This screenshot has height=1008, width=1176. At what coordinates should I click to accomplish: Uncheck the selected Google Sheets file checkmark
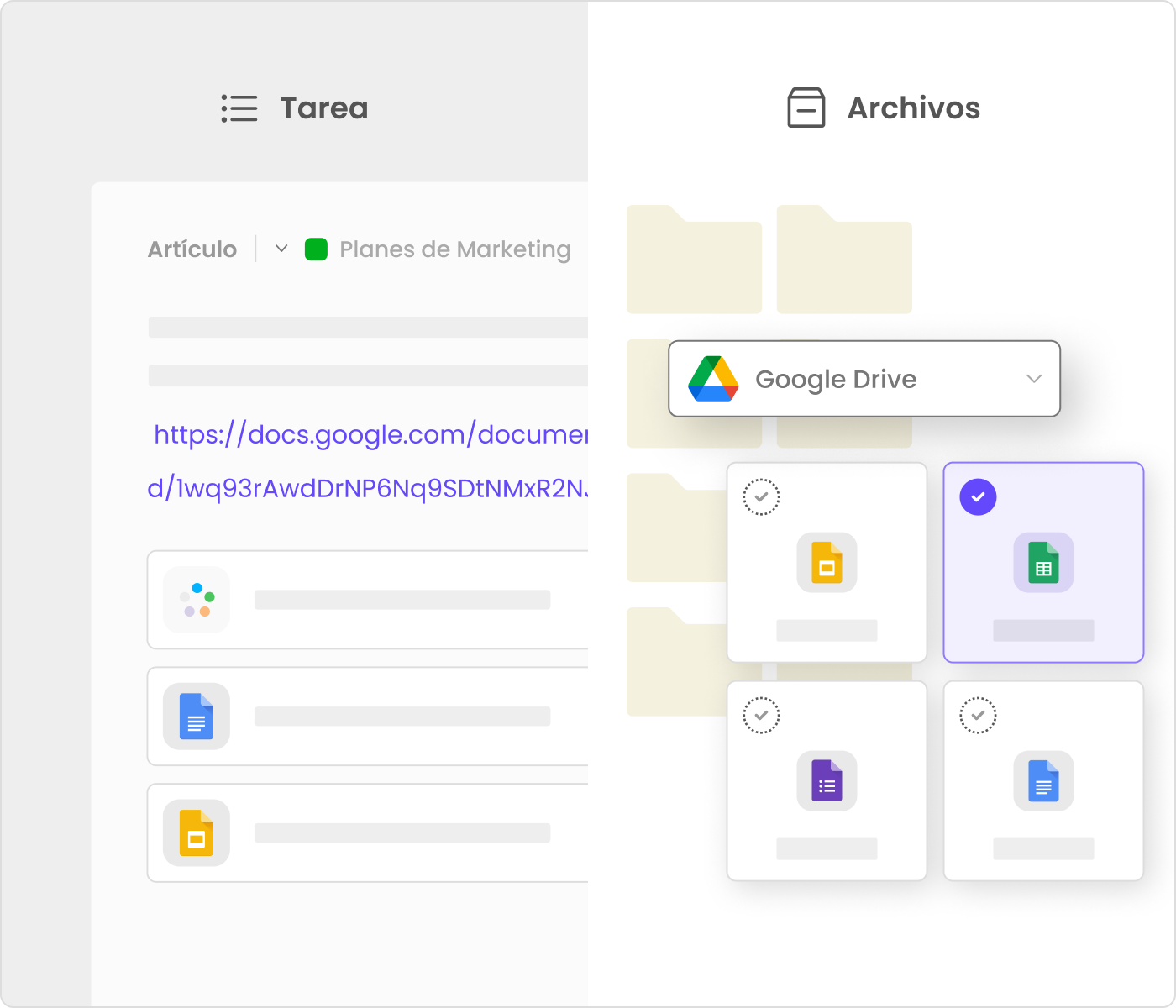click(x=978, y=497)
